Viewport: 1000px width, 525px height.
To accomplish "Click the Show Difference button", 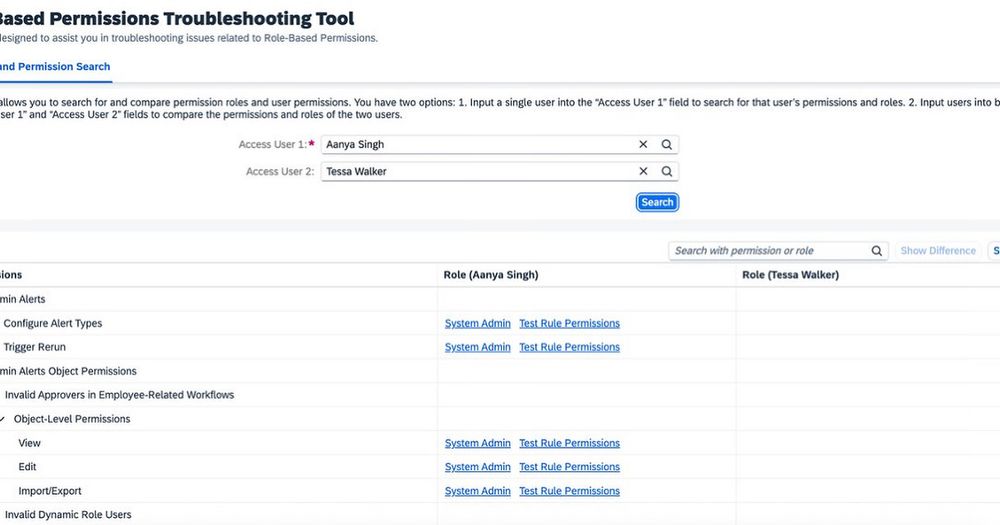I will click(937, 251).
